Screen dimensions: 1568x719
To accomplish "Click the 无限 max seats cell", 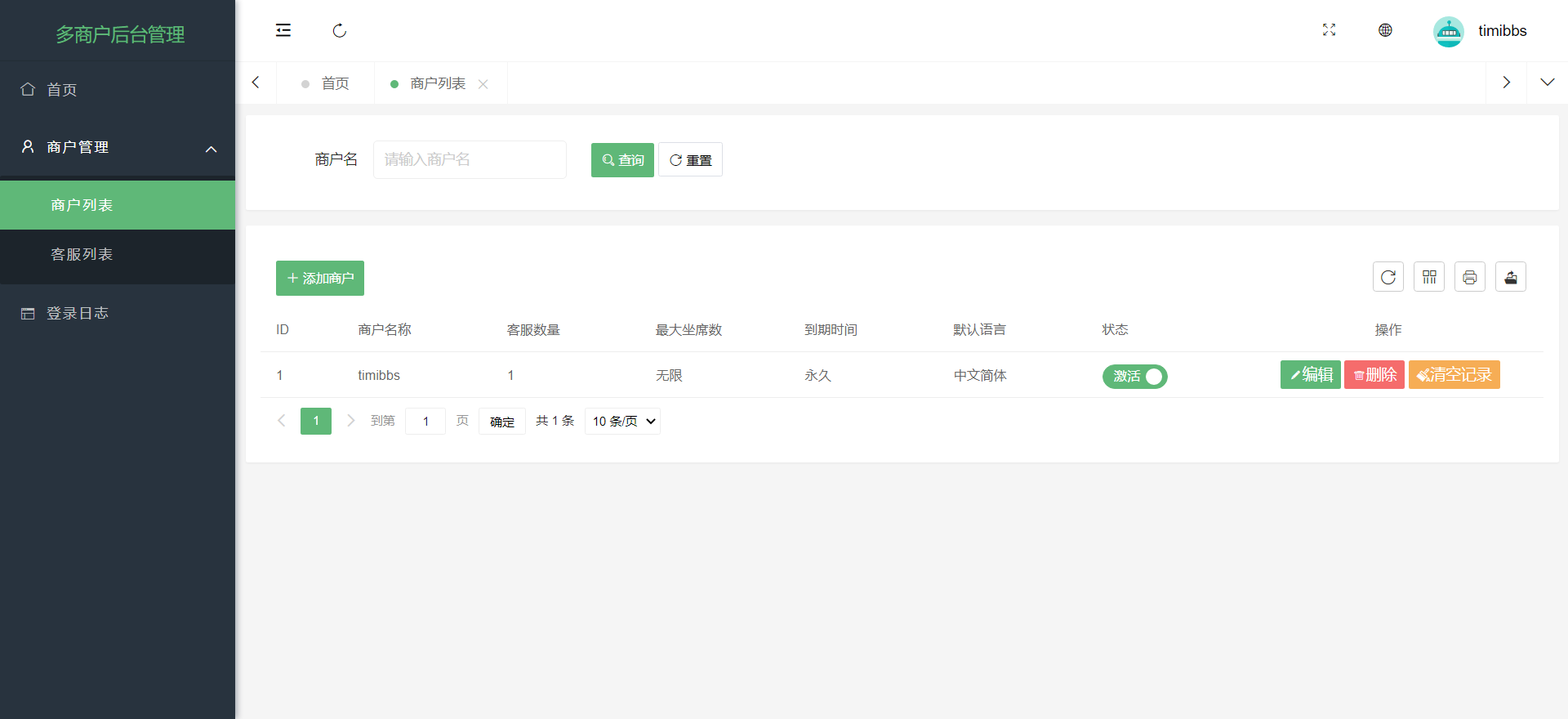I will click(669, 376).
